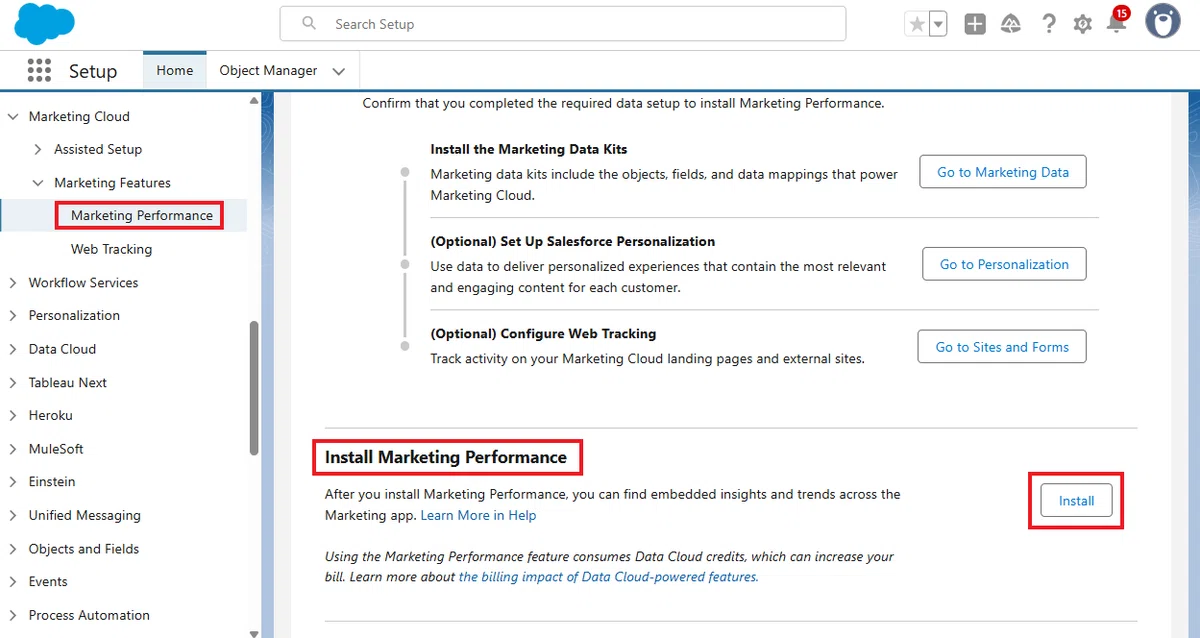This screenshot has height=638, width=1200.
Task: Switch to the Home tab
Action: pos(175,70)
